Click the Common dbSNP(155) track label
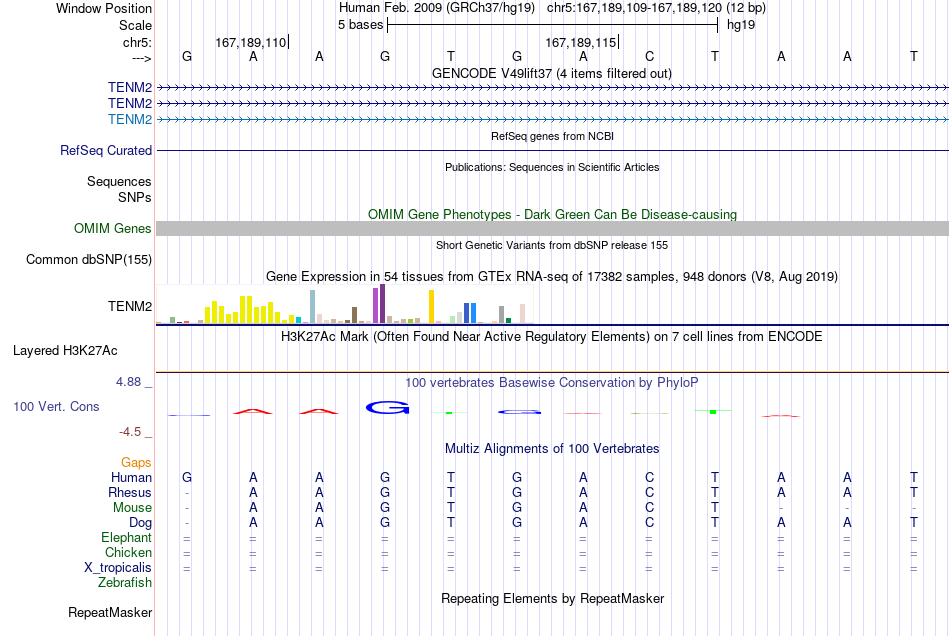 point(89,259)
